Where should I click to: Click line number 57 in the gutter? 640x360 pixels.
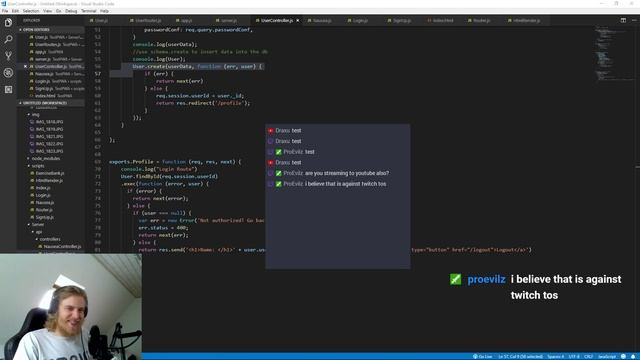(98, 73)
